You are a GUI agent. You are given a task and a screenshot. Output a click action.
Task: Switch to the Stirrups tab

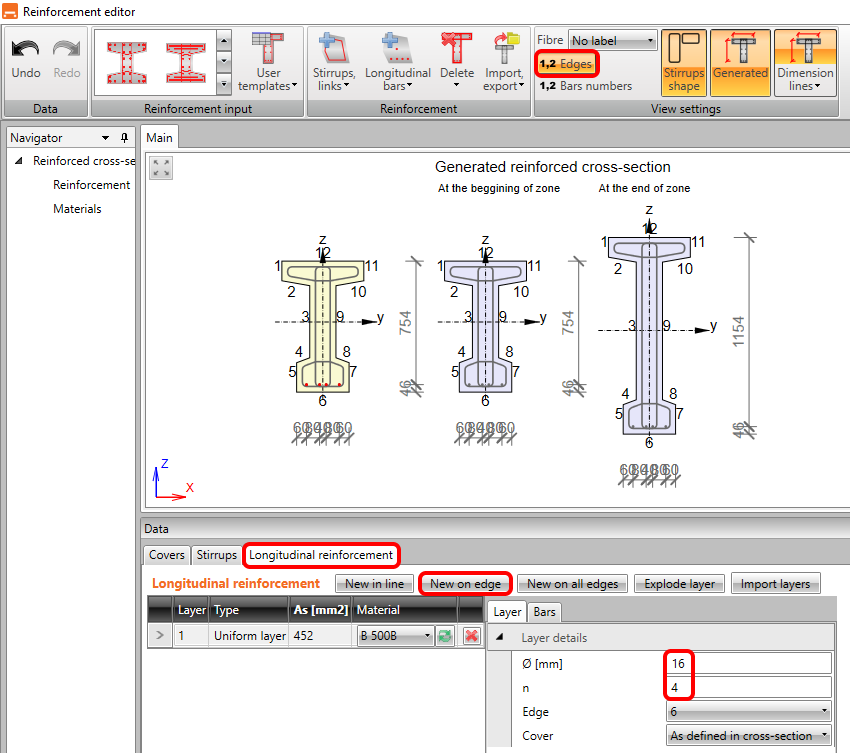[216, 554]
